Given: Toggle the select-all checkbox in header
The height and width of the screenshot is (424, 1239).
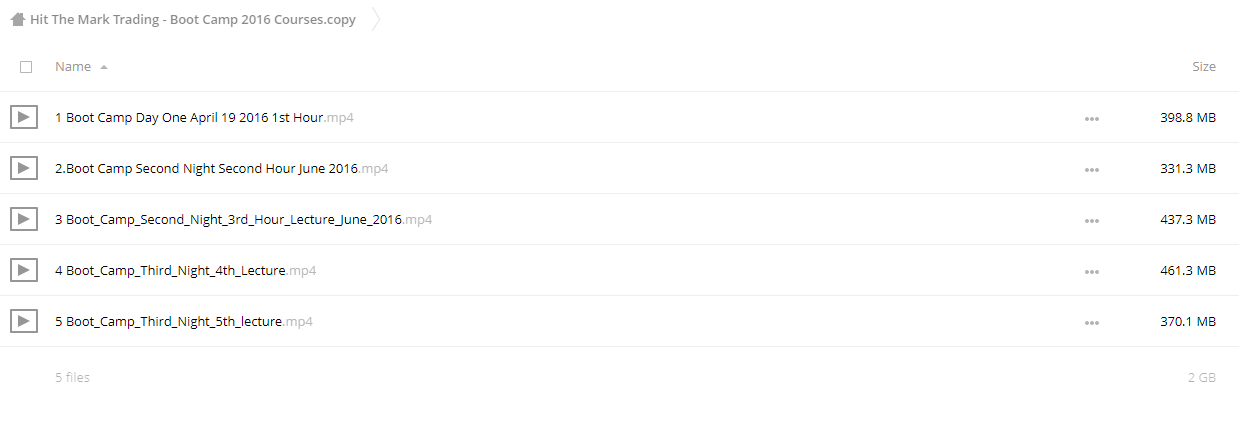Looking at the screenshot, I should pyautogui.click(x=26, y=67).
